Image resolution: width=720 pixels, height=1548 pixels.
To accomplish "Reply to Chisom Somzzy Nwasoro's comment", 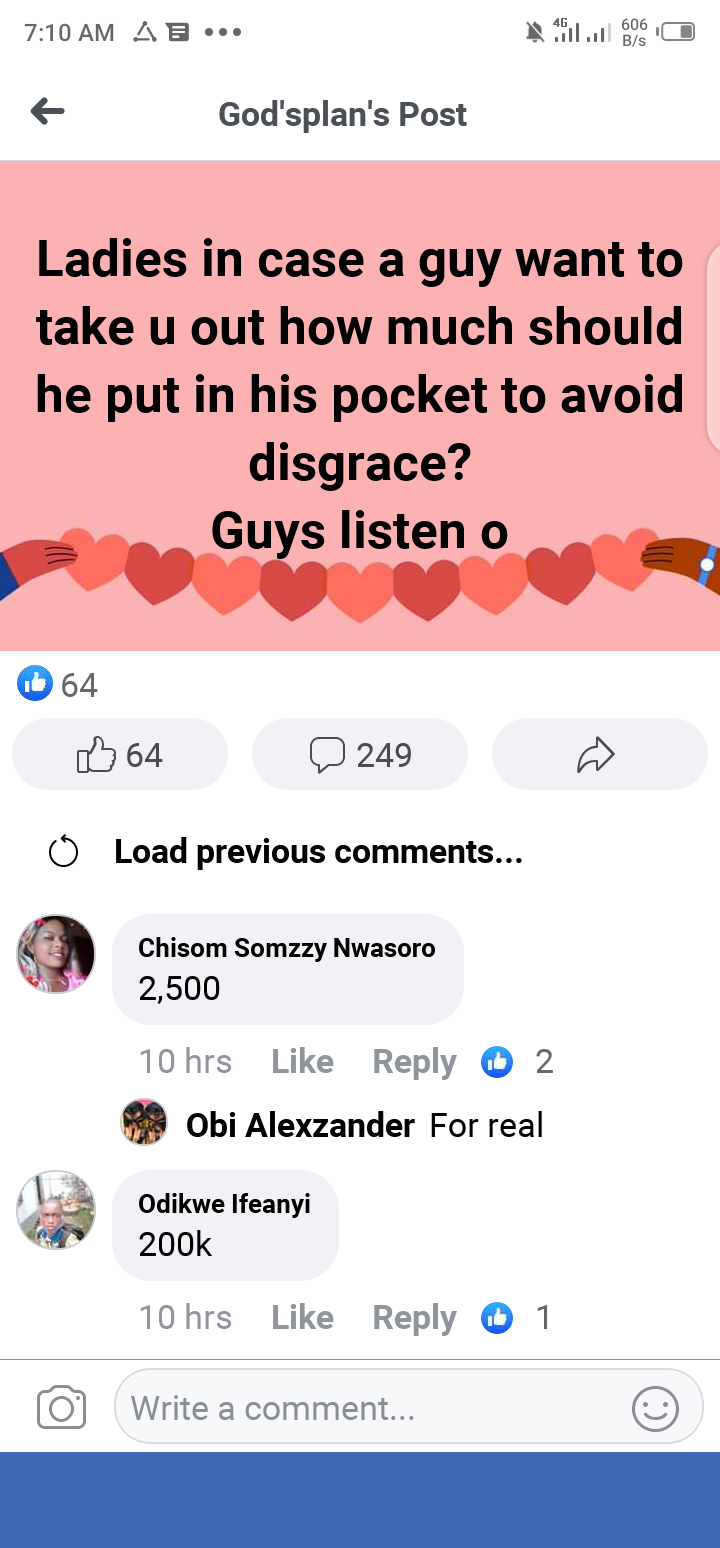I will click(414, 1062).
